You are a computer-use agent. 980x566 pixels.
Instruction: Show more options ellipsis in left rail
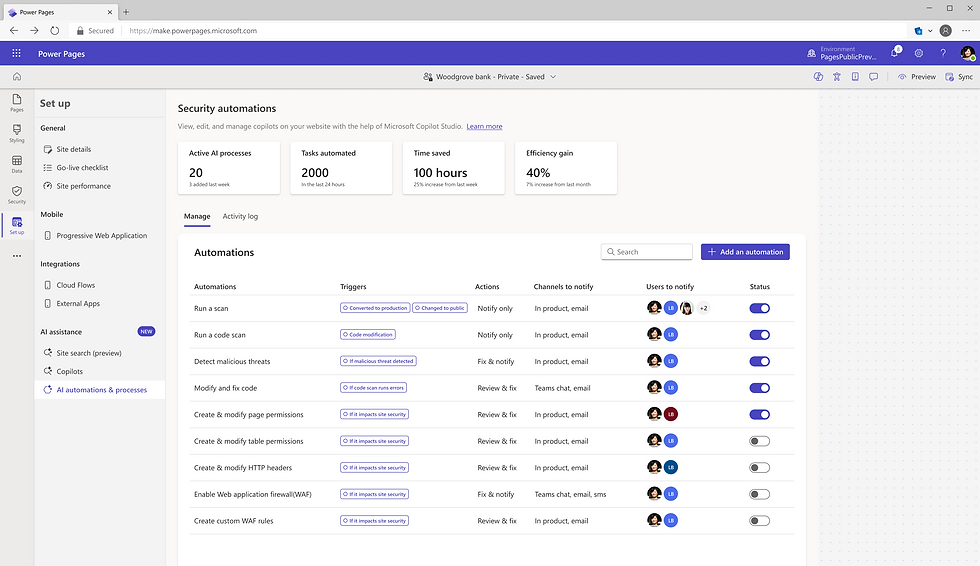(x=17, y=256)
